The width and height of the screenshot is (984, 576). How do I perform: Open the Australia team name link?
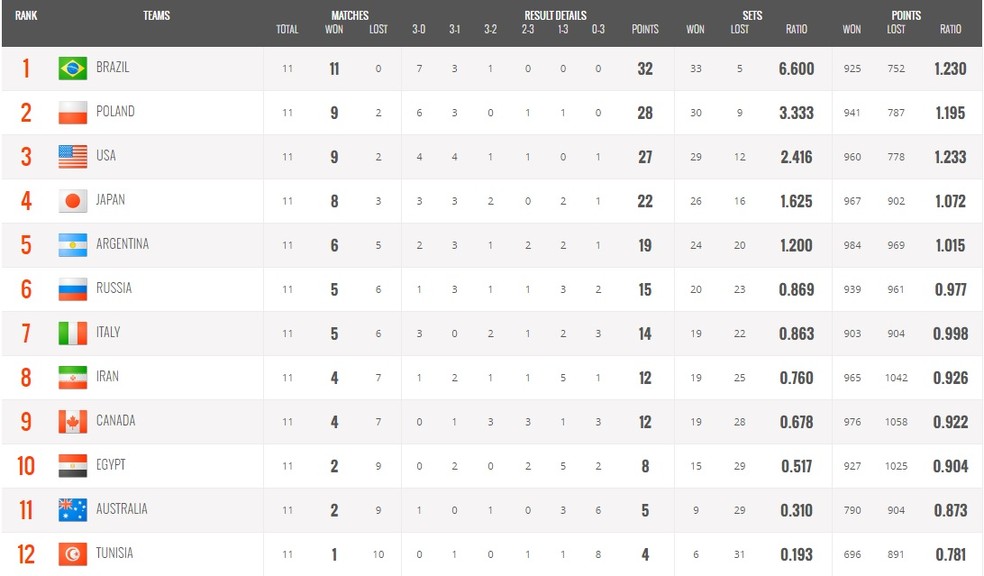(x=122, y=509)
